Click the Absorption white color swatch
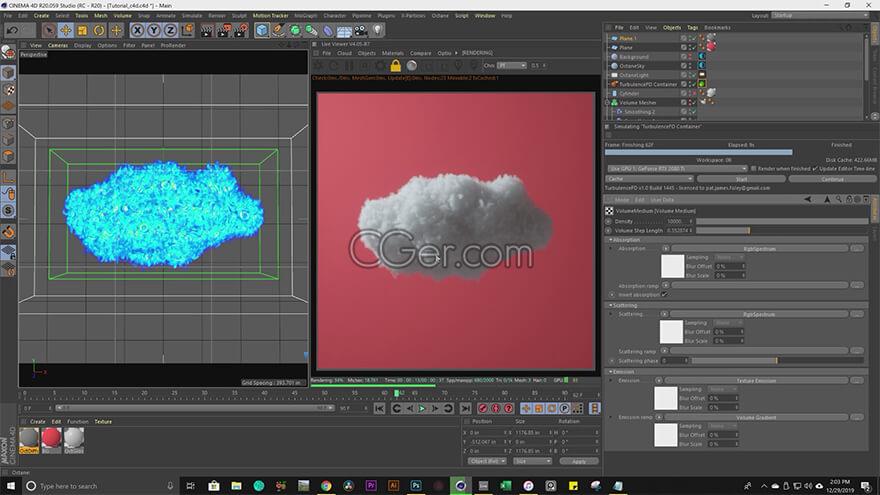The image size is (880, 495). 672,266
